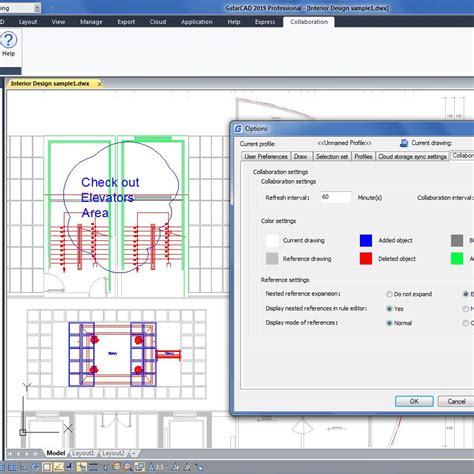Open the Application ribbon tab
This screenshot has width=474, height=474.
[197, 22]
